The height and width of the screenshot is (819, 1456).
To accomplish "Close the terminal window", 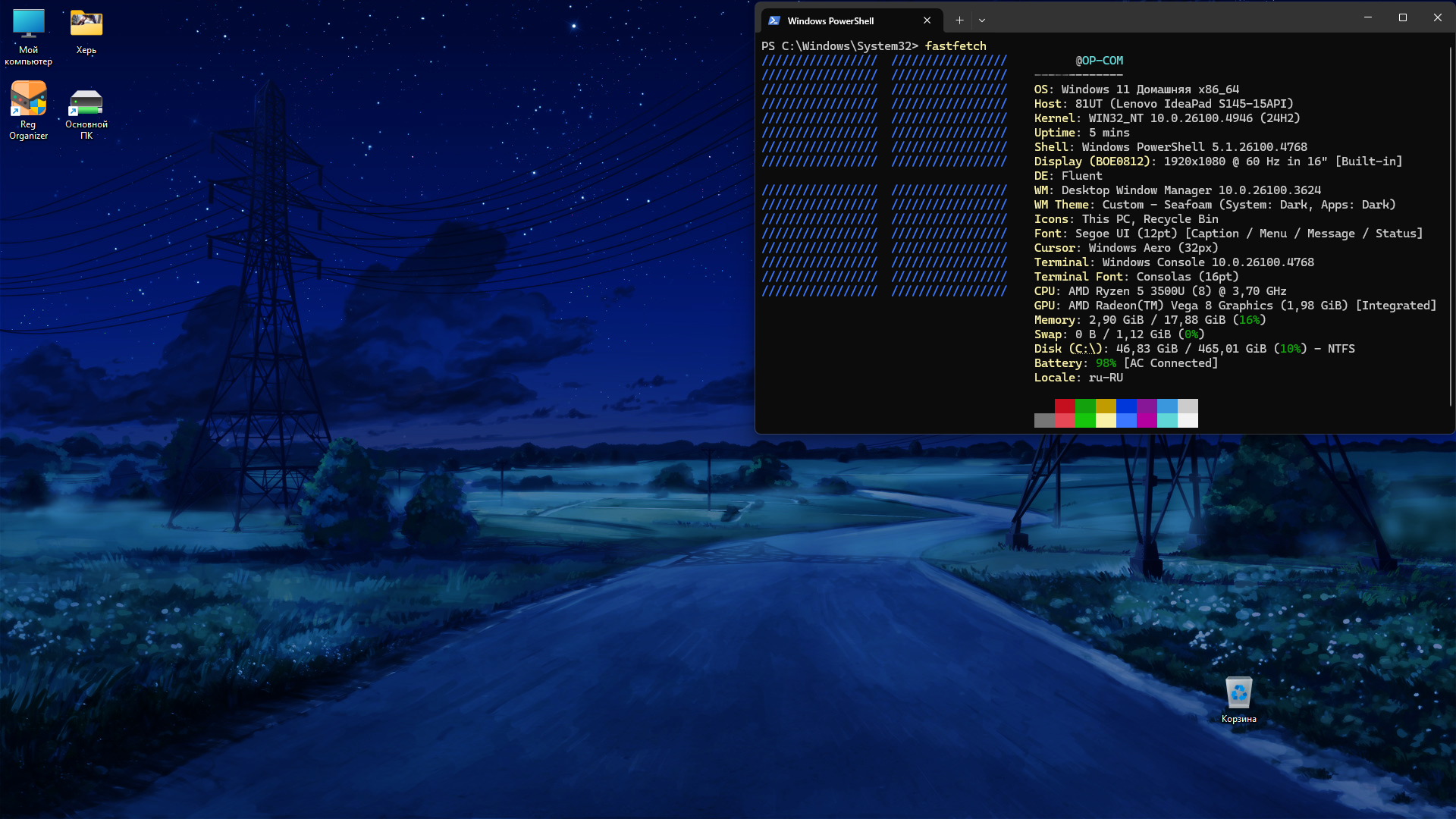I will click(1437, 17).
